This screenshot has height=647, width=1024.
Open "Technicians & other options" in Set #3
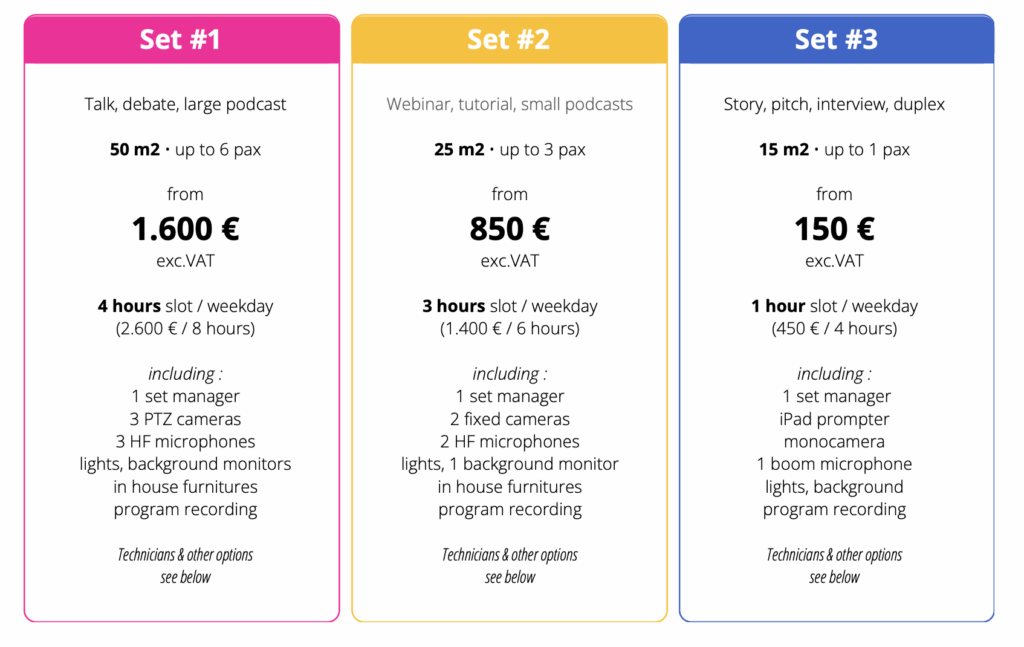coord(834,555)
